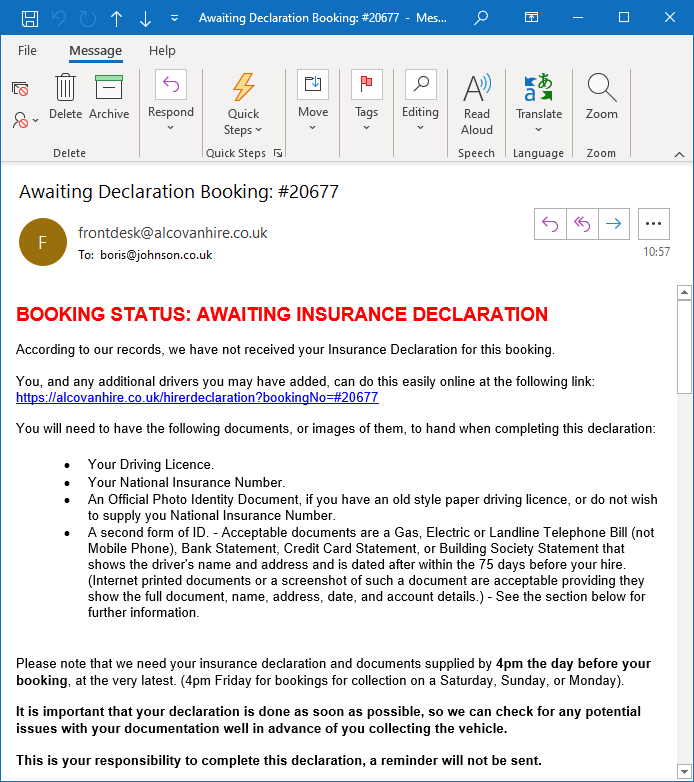694x782 pixels.
Task: Click the message scrollbar thumb
Action: pos(684,347)
